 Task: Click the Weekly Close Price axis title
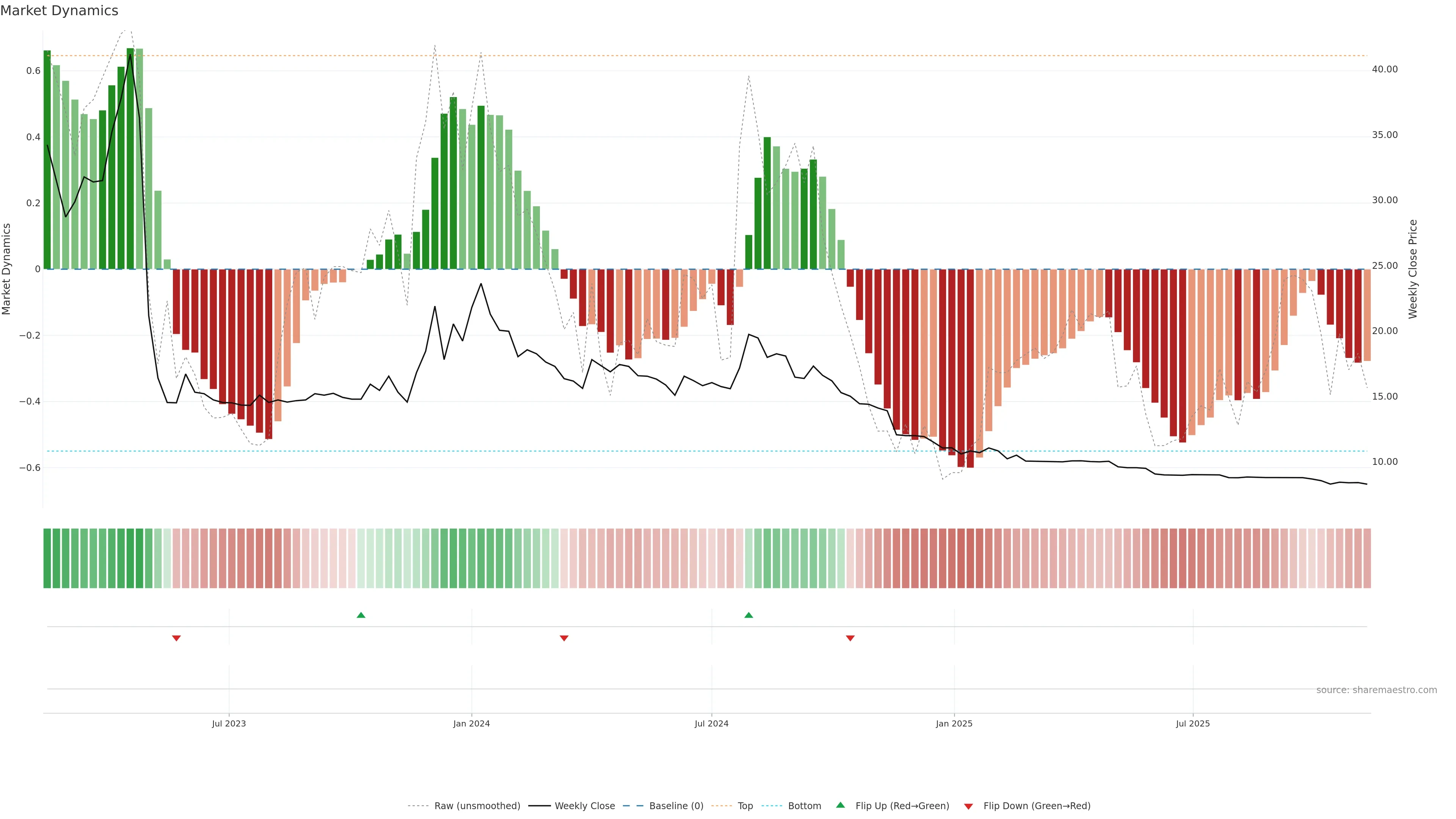pos(1412,269)
